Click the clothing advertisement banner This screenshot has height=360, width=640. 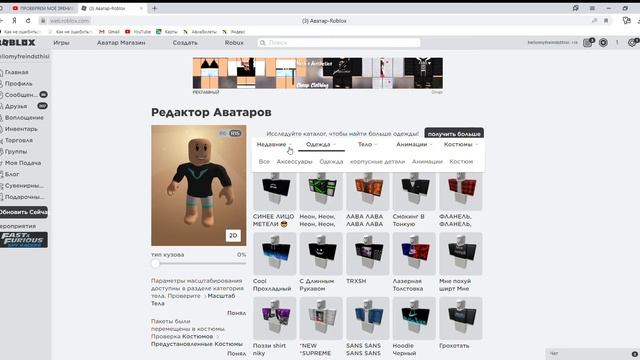[318, 73]
